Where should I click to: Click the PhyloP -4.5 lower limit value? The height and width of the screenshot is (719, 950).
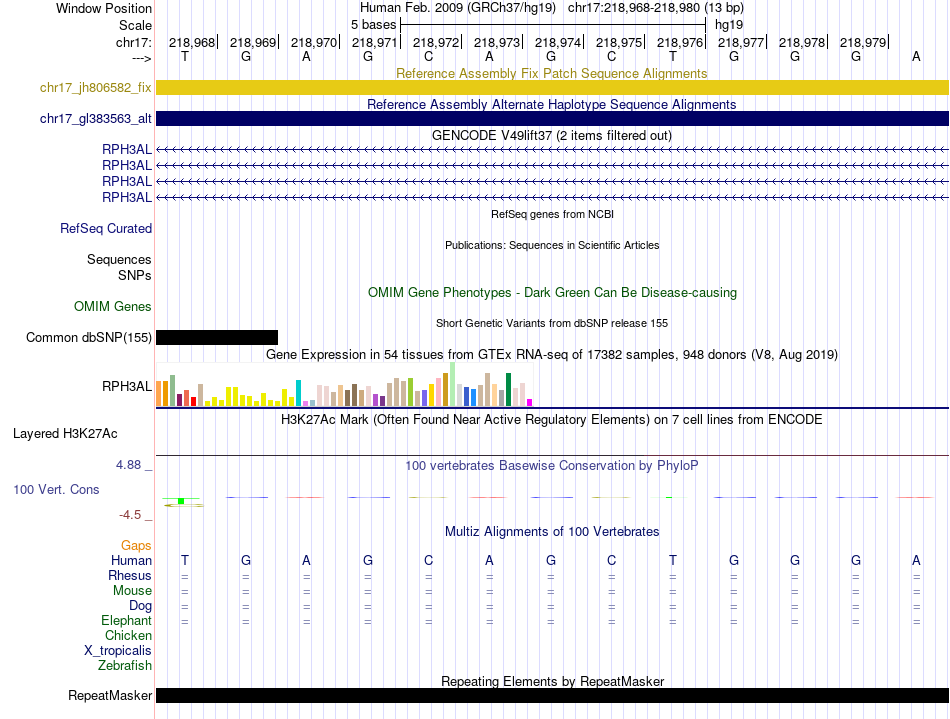coord(130,515)
